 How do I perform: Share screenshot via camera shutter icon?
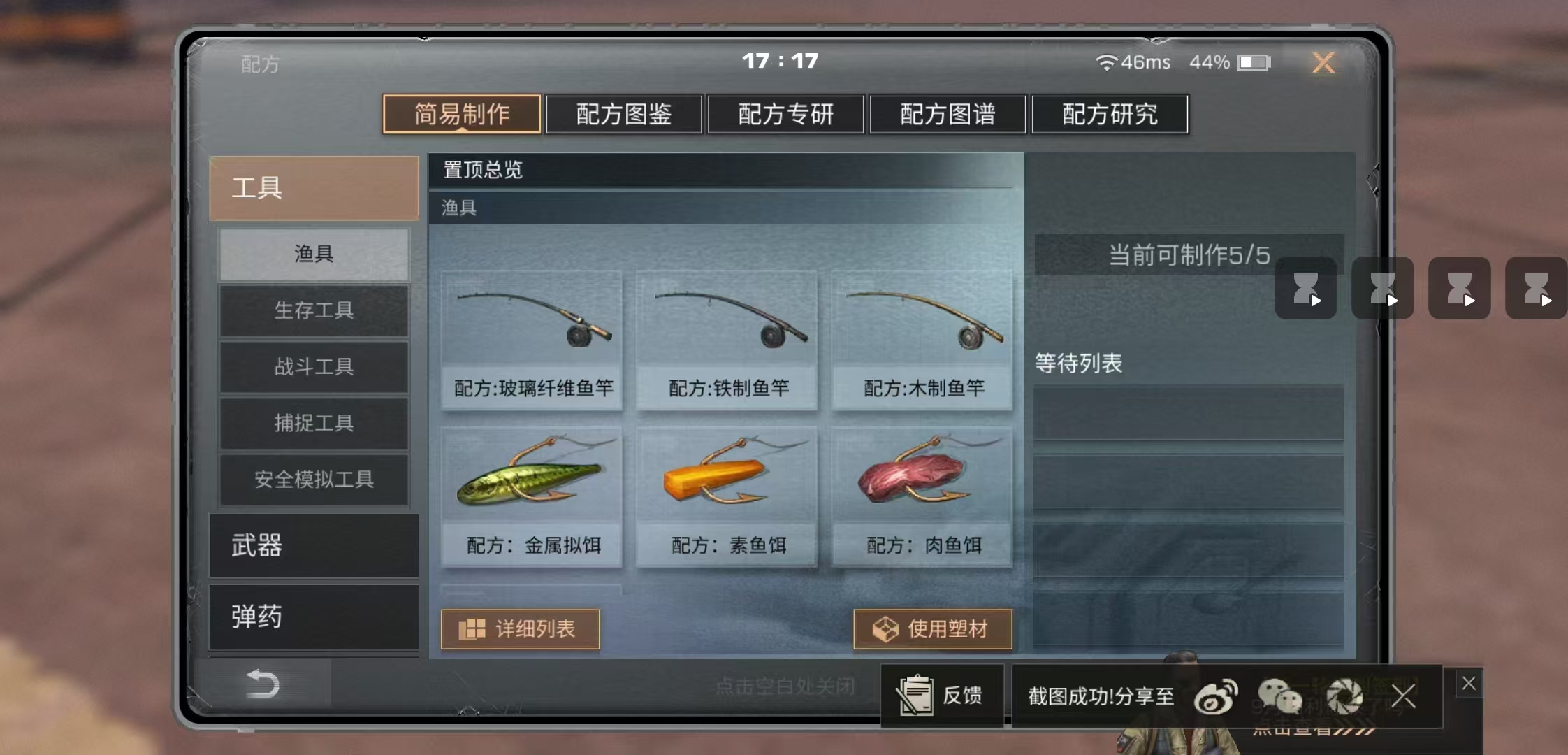pyautogui.click(x=1344, y=696)
